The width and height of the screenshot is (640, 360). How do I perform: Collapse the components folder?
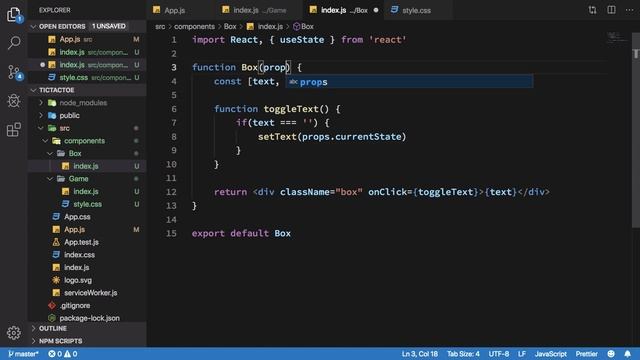click(x=46, y=141)
